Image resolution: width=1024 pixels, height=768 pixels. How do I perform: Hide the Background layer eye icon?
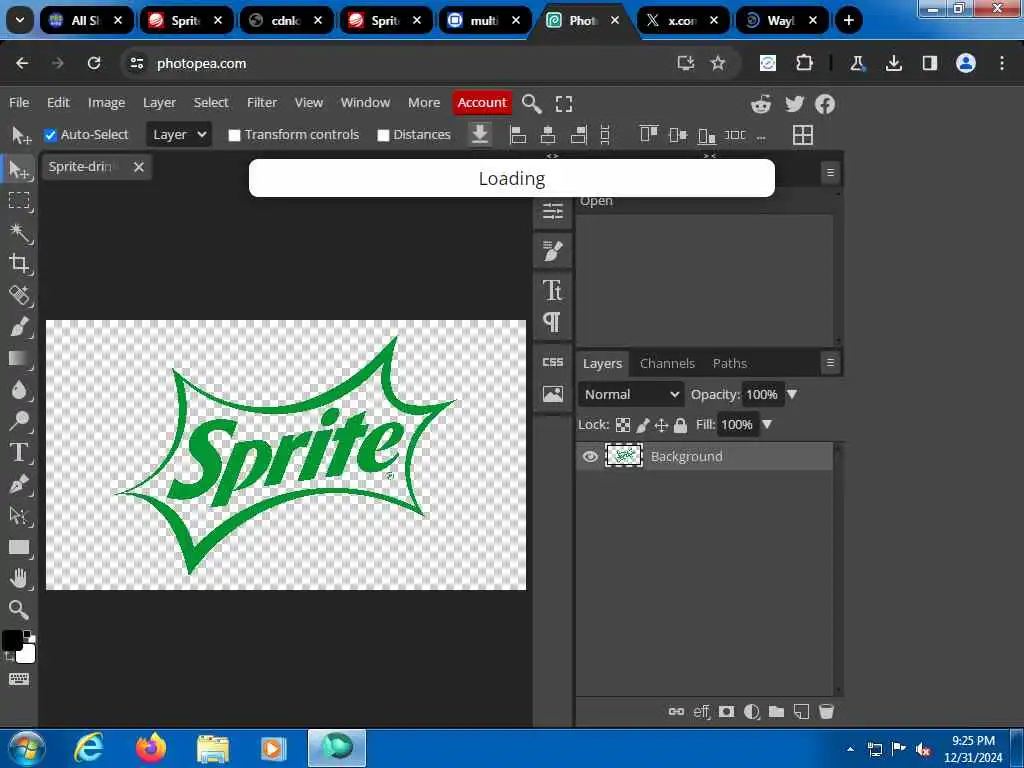(x=590, y=456)
